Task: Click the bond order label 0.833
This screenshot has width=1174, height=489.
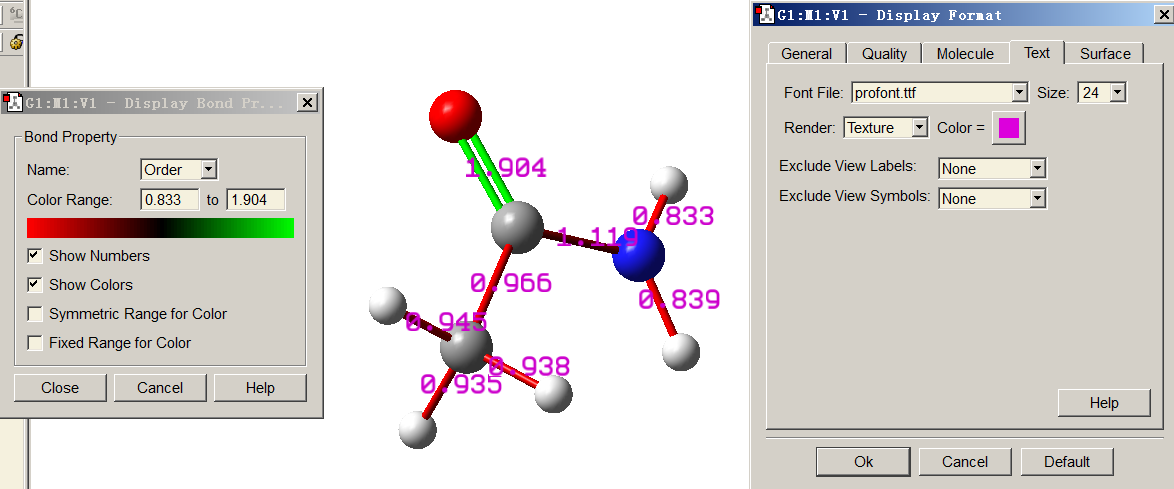Action: coord(673,216)
